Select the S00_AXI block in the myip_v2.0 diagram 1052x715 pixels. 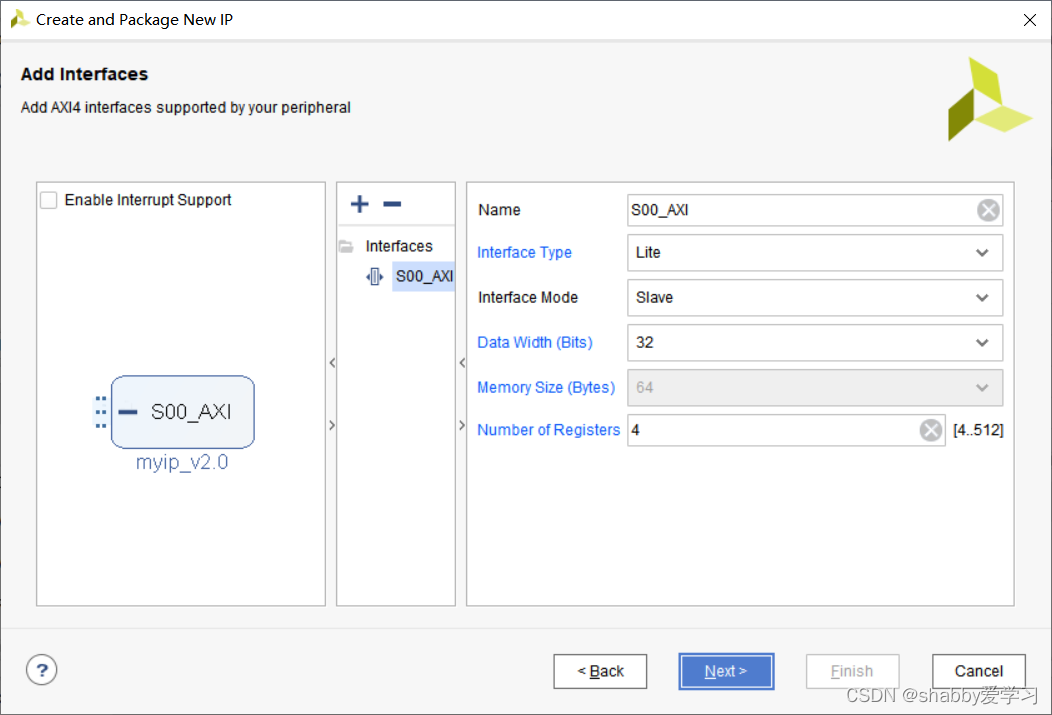tap(182, 412)
